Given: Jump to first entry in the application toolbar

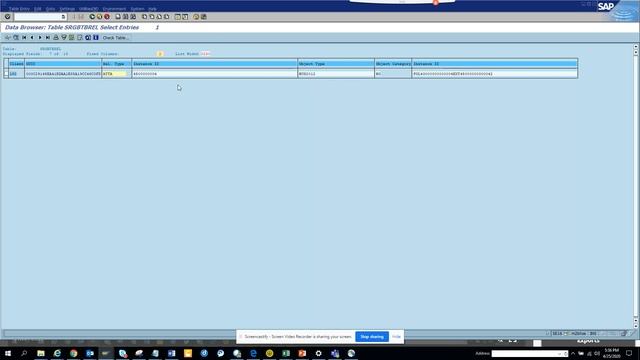Looking at the screenshot, I should 24,38.
